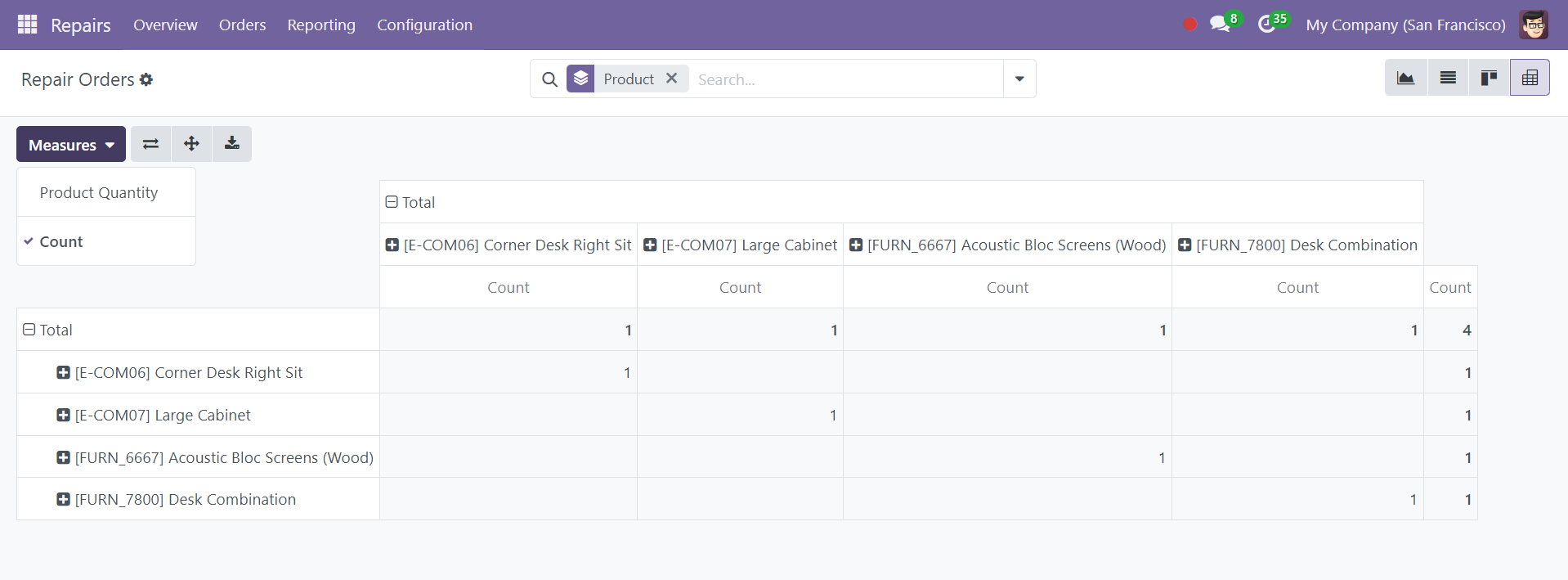The height and width of the screenshot is (580, 1568).
Task: Click the Repair Orders breadcrumb title
Action: (x=78, y=79)
